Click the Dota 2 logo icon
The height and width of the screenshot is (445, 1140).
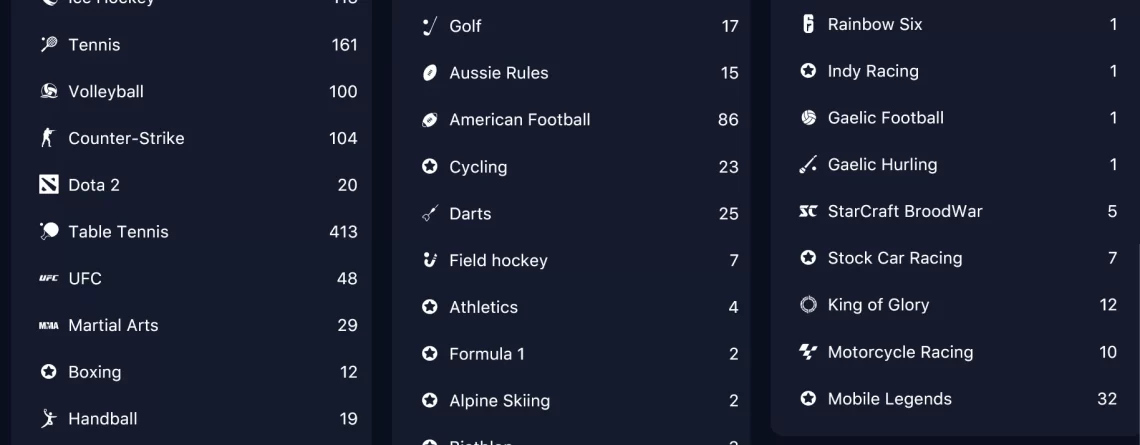[x=49, y=185]
